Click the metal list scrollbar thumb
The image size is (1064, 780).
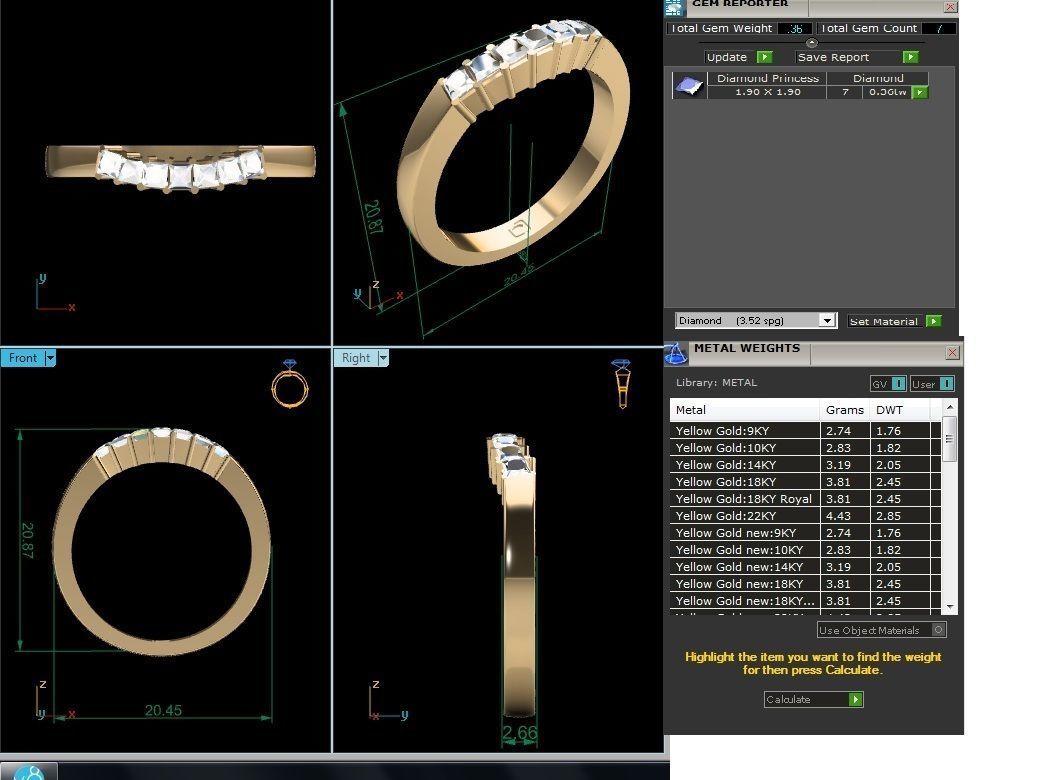coord(949,439)
